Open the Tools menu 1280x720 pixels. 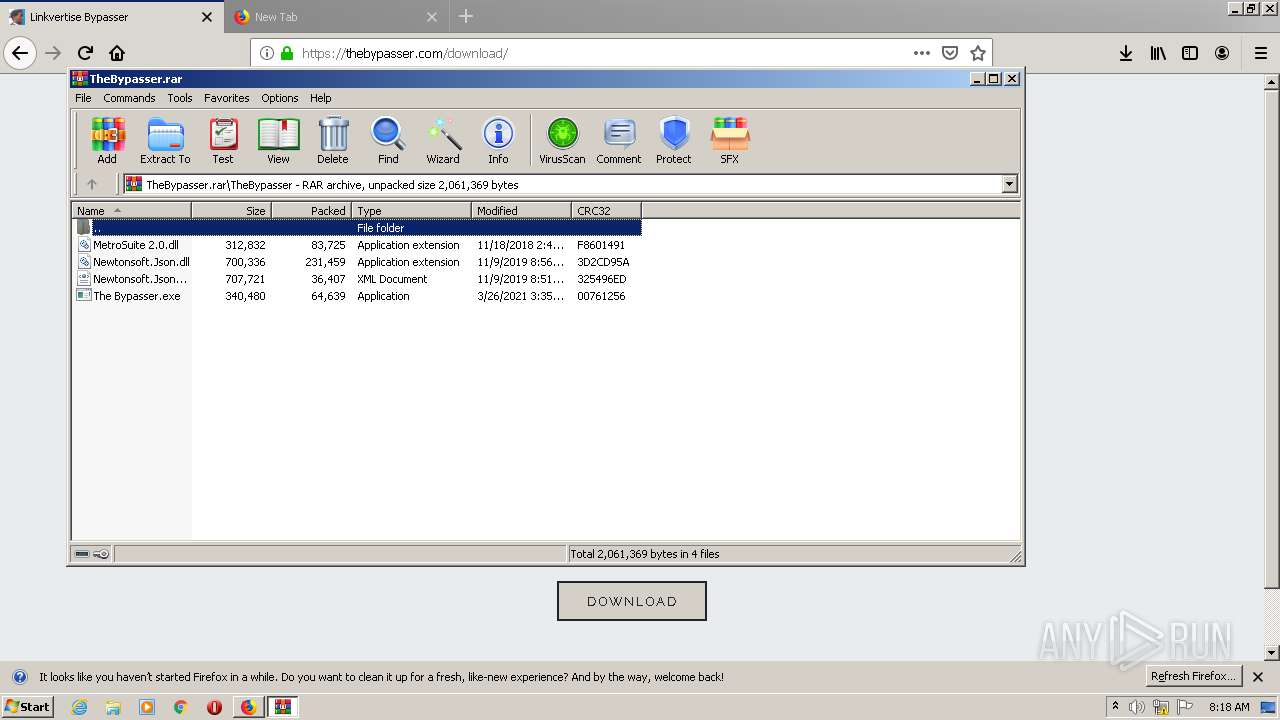[180, 98]
